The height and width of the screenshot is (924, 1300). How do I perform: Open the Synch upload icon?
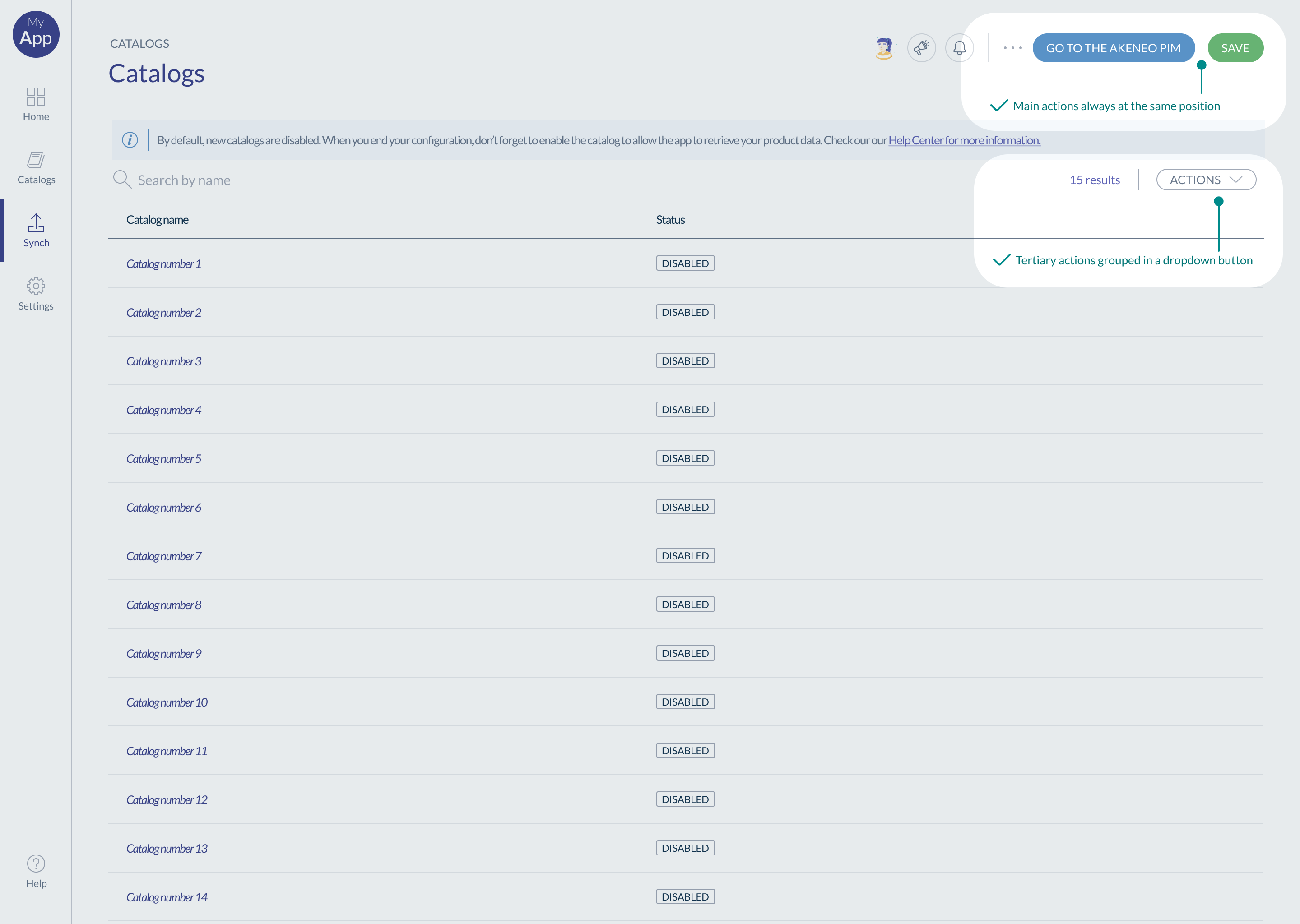point(36,223)
